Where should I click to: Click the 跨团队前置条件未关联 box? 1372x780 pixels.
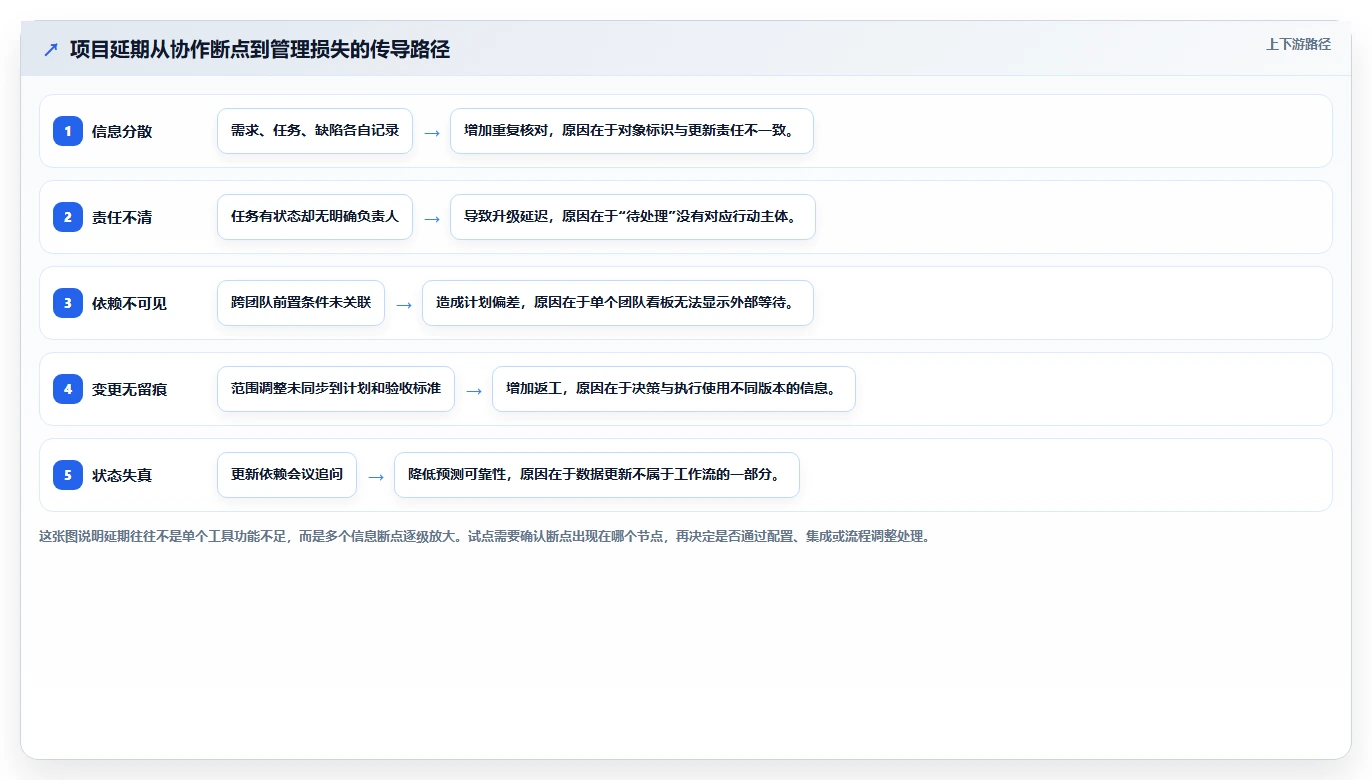click(301, 303)
